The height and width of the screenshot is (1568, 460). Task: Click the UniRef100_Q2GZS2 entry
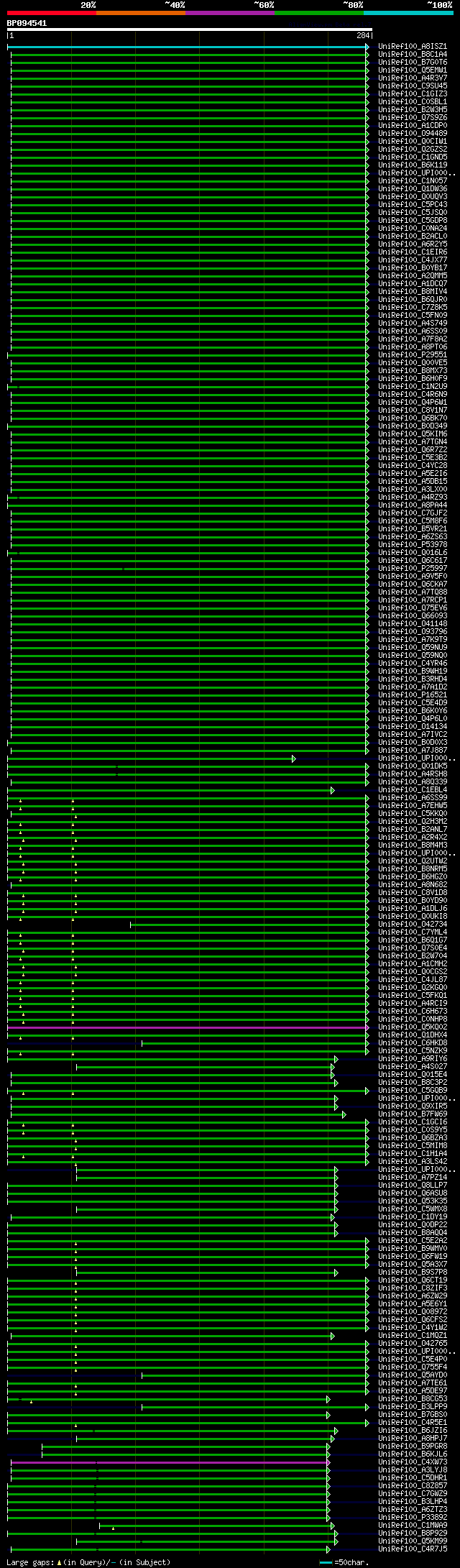[413, 150]
